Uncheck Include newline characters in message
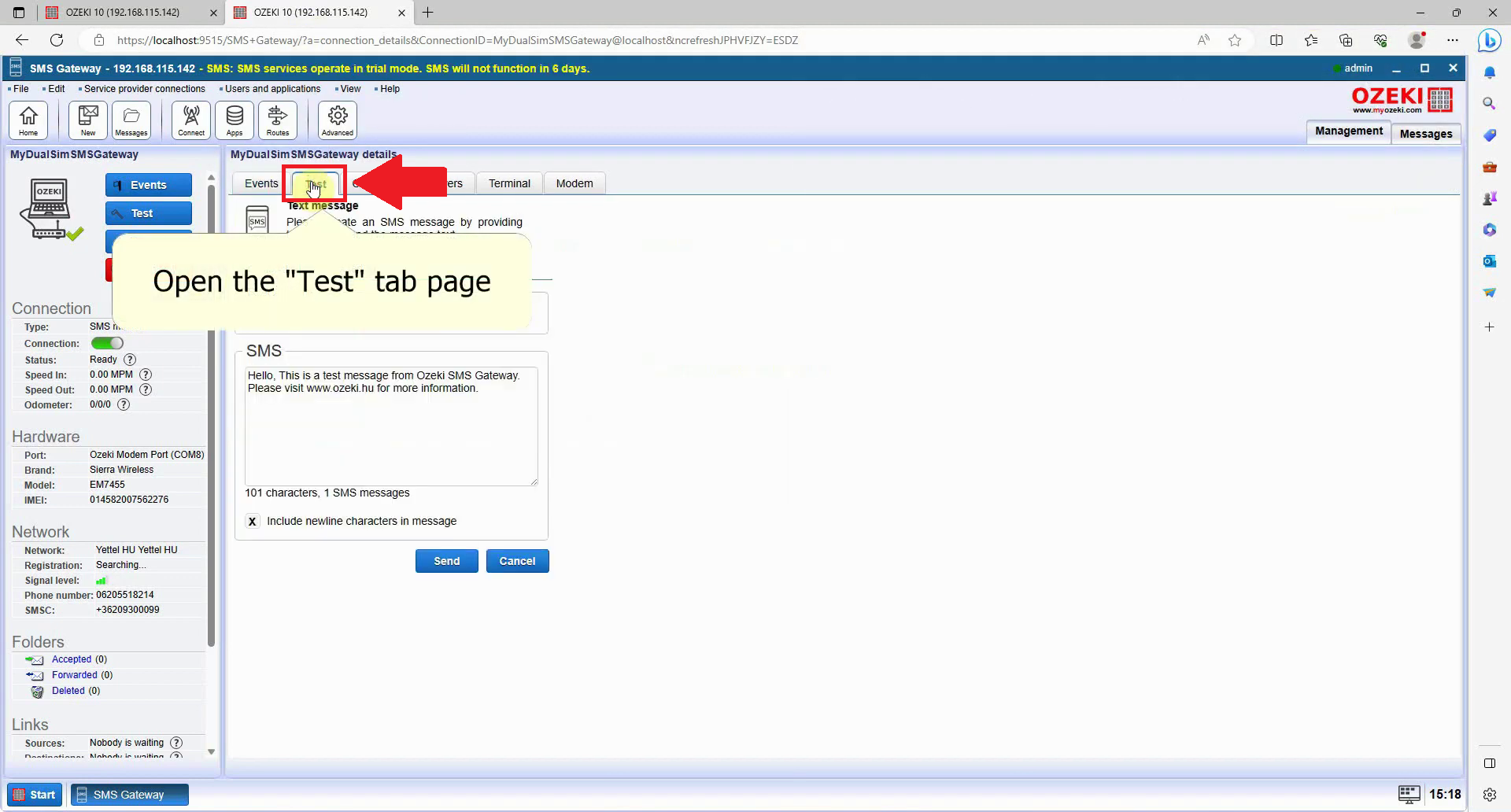Image resolution: width=1511 pixels, height=812 pixels. tap(252, 521)
